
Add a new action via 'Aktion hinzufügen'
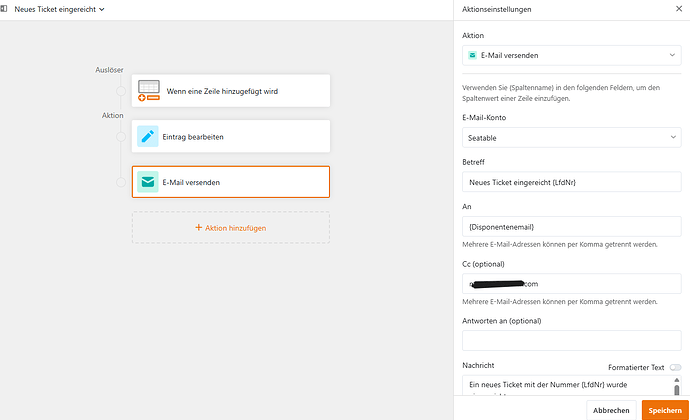click(231, 228)
